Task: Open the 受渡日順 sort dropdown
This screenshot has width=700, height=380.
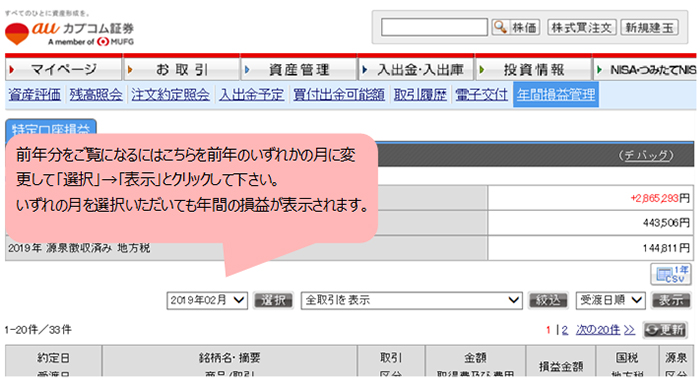Action: [611, 300]
